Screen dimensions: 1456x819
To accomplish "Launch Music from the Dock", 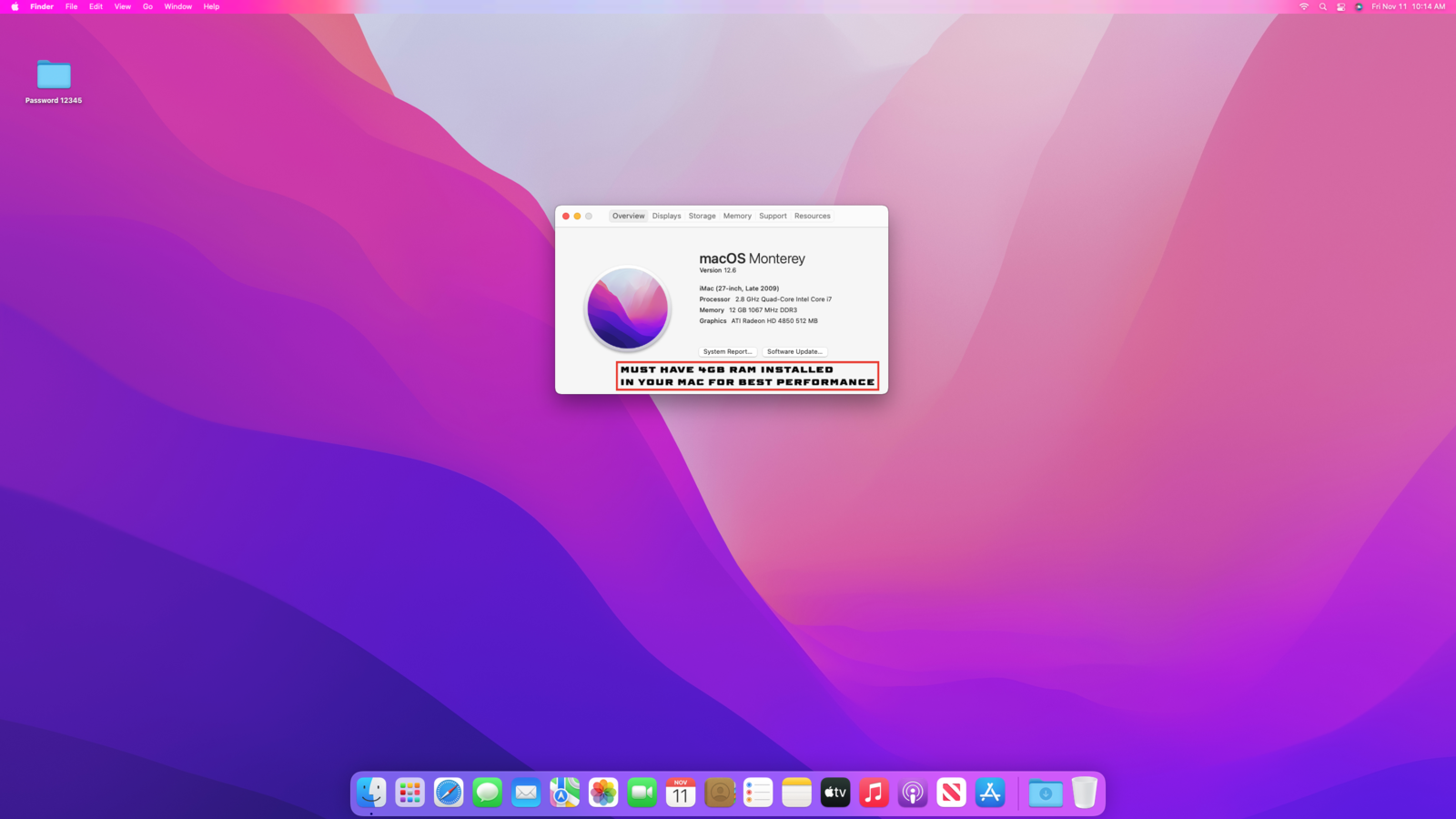I will tap(874, 793).
